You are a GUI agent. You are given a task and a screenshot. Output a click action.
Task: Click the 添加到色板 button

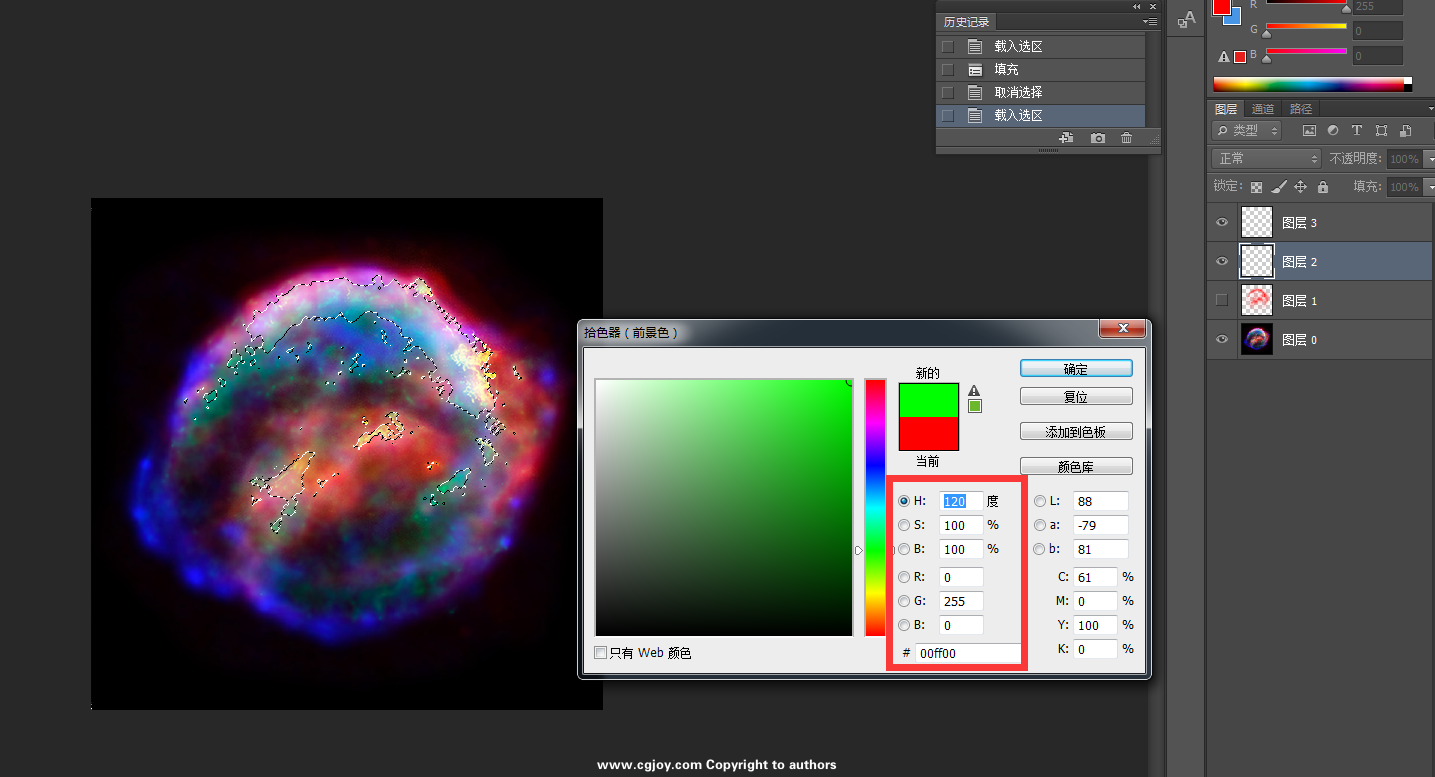[x=1076, y=432]
